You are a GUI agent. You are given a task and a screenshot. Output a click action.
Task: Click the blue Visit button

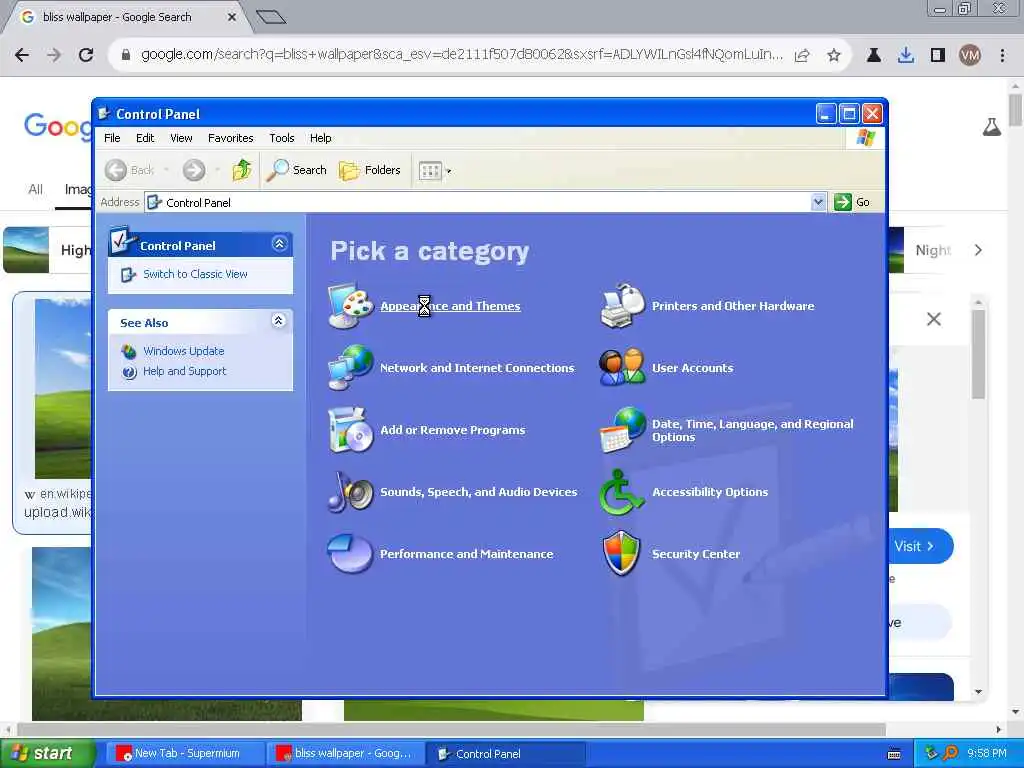click(921, 546)
